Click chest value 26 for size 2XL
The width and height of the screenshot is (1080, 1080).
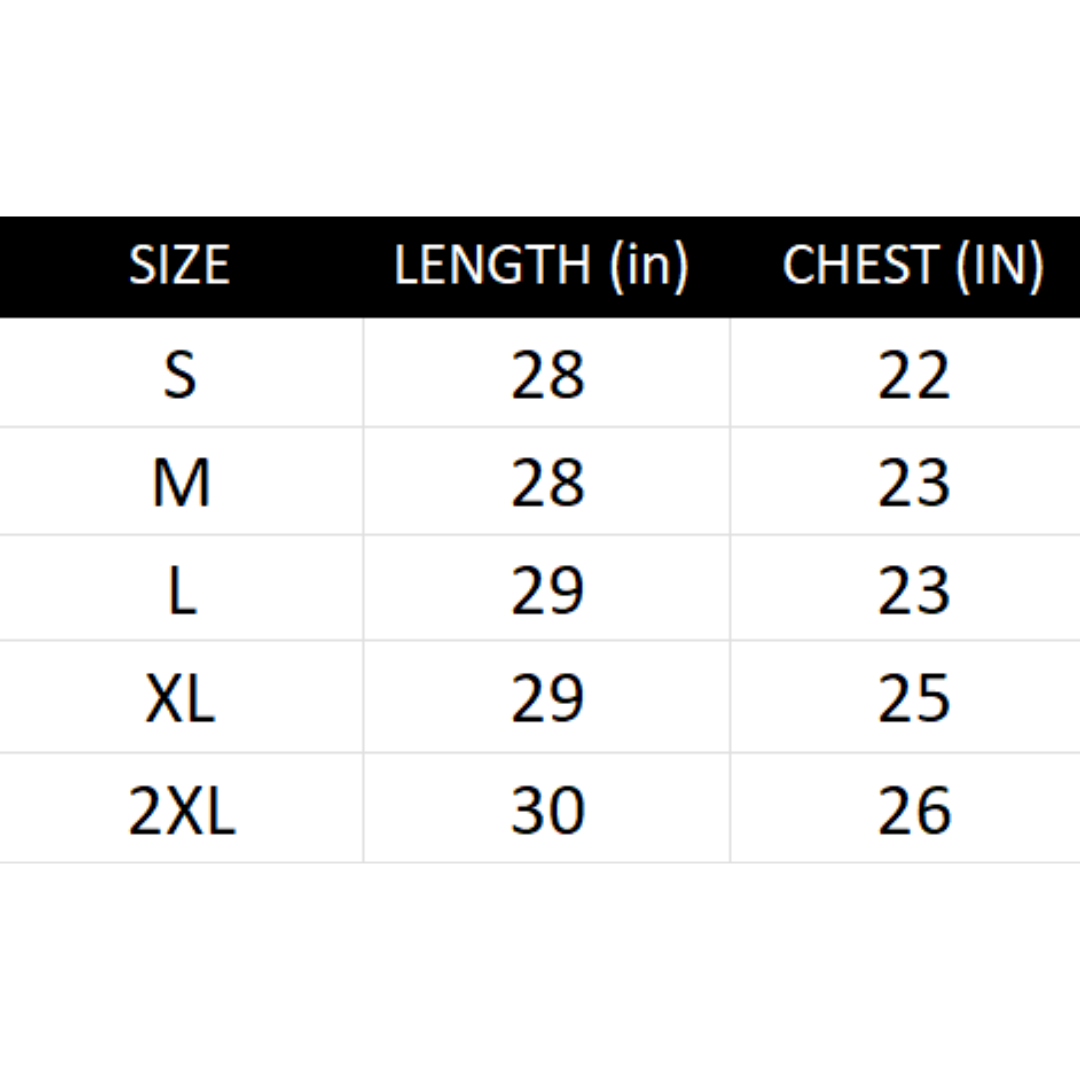(914, 810)
